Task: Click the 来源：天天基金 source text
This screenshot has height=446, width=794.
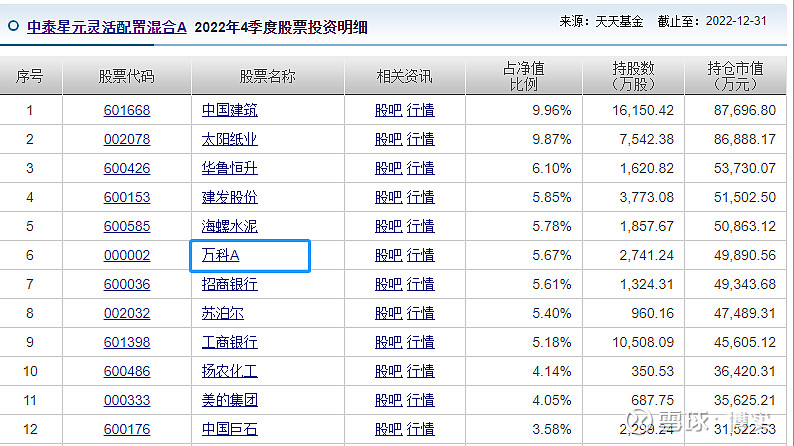Action: (601, 21)
